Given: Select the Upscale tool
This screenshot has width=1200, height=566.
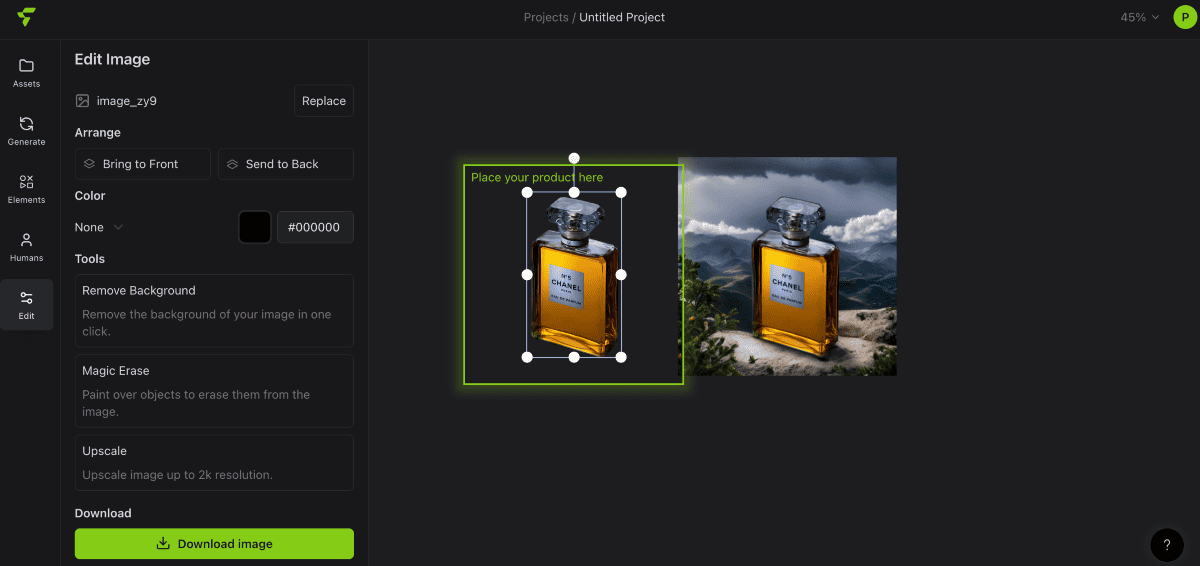Looking at the screenshot, I should tap(214, 462).
